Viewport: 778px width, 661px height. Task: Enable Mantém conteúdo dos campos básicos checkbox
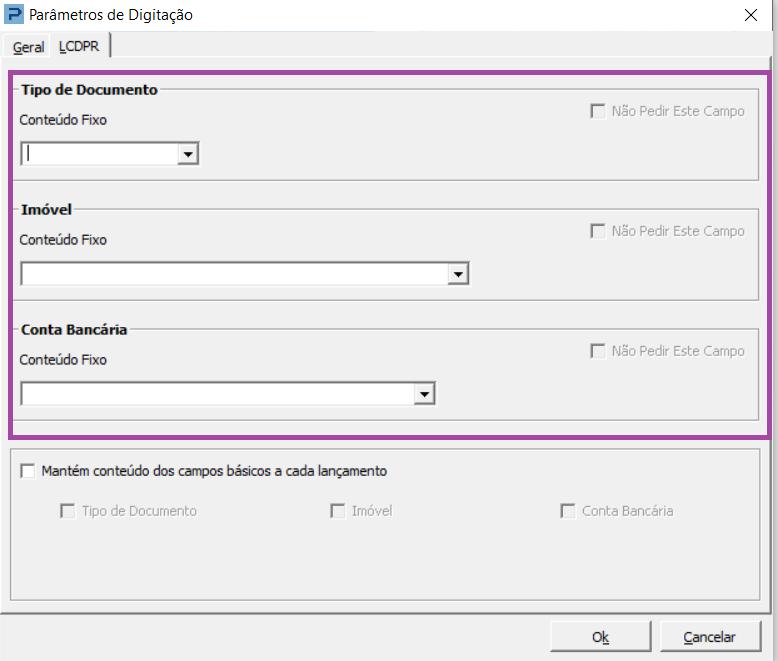click(x=28, y=470)
